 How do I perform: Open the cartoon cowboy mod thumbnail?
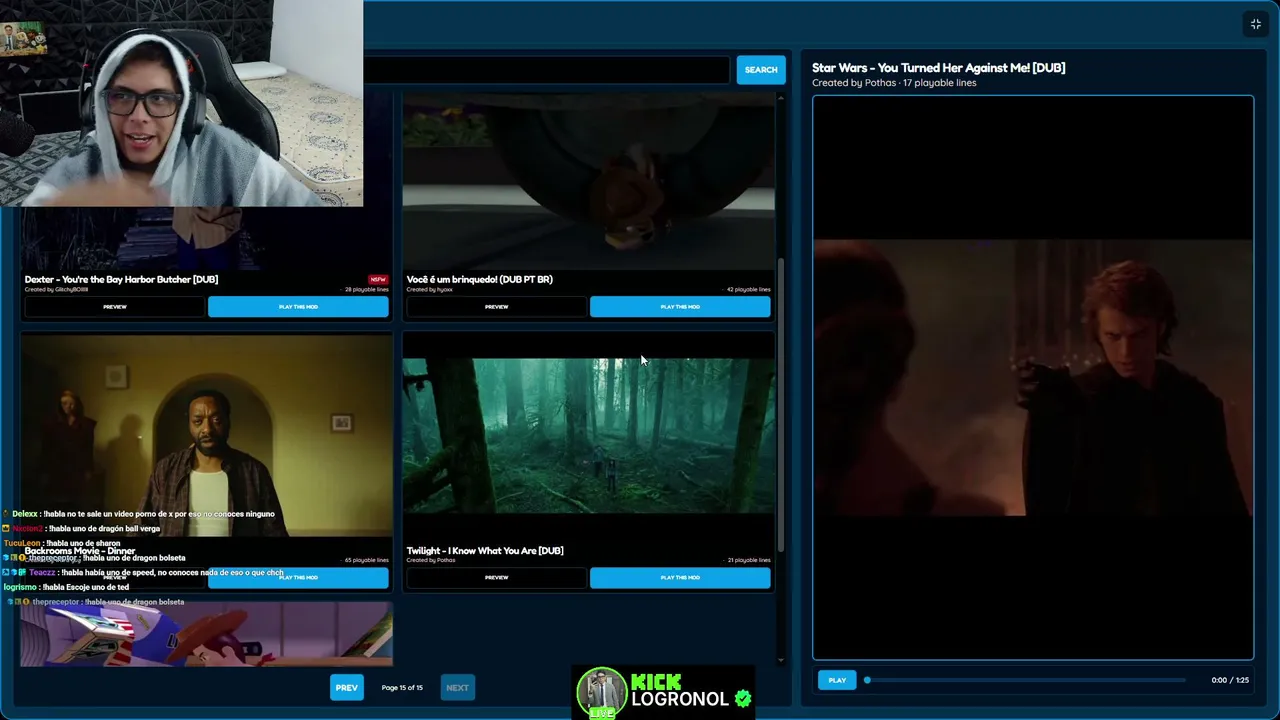207,633
